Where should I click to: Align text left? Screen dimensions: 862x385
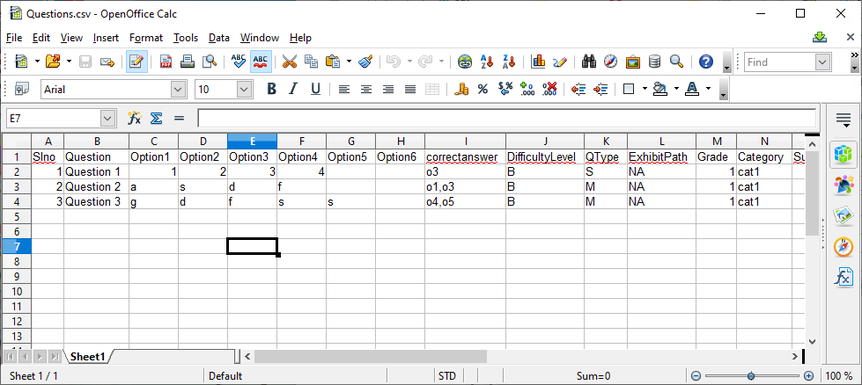(x=344, y=89)
